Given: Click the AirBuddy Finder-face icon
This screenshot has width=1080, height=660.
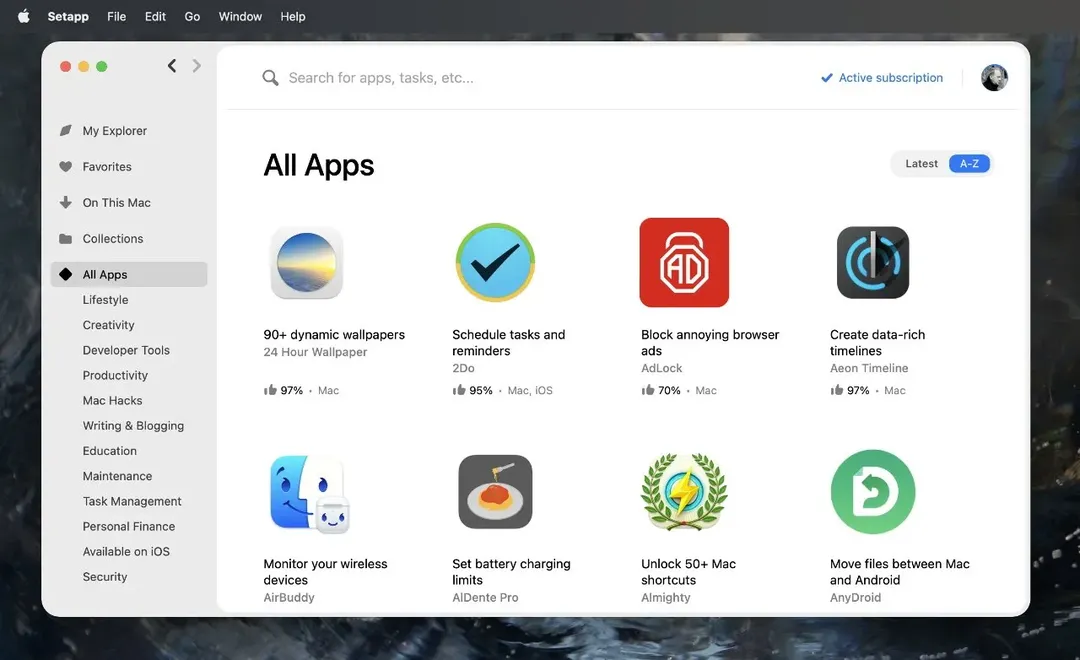Looking at the screenshot, I should pyautogui.click(x=308, y=493).
